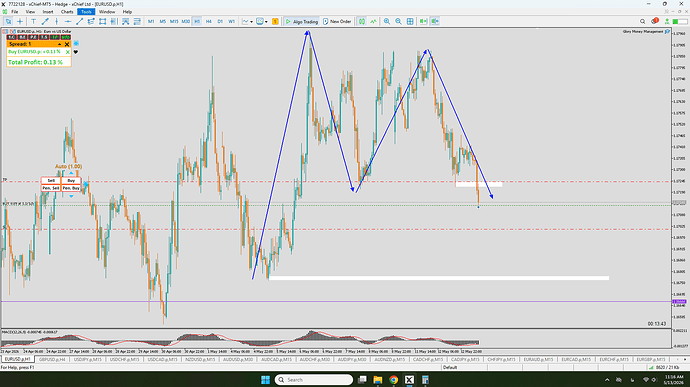This screenshot has width=690, height=387.
Task: Click the orange signal icon in toolbar
Action: tap(275, 21)
